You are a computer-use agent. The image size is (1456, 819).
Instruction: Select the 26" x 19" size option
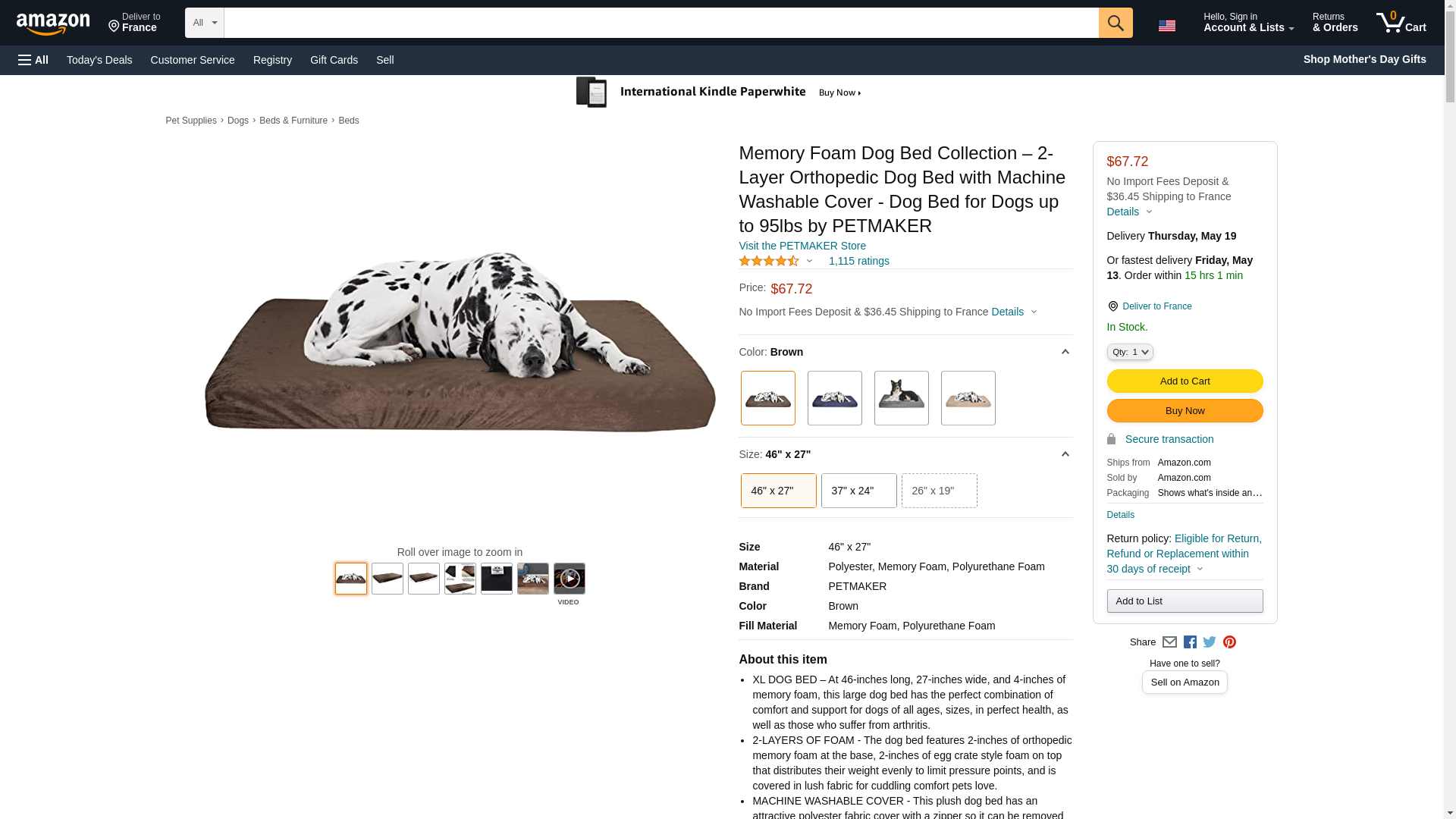tap(939, 491)
